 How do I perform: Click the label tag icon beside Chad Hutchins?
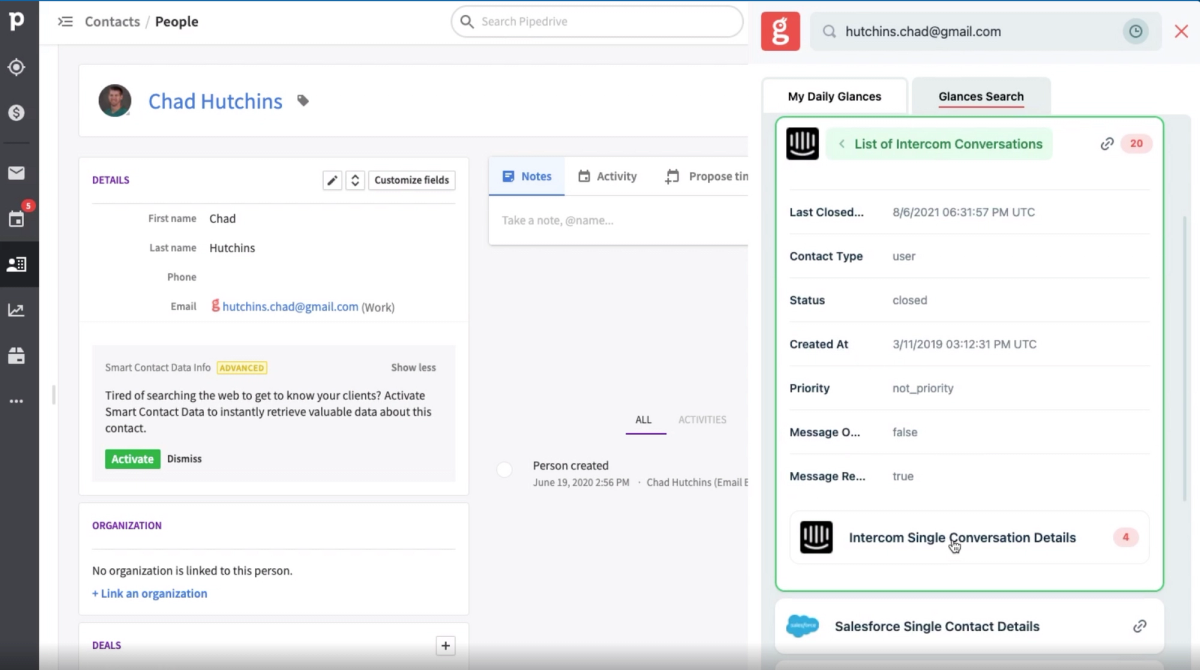click(x=303, y=101)
